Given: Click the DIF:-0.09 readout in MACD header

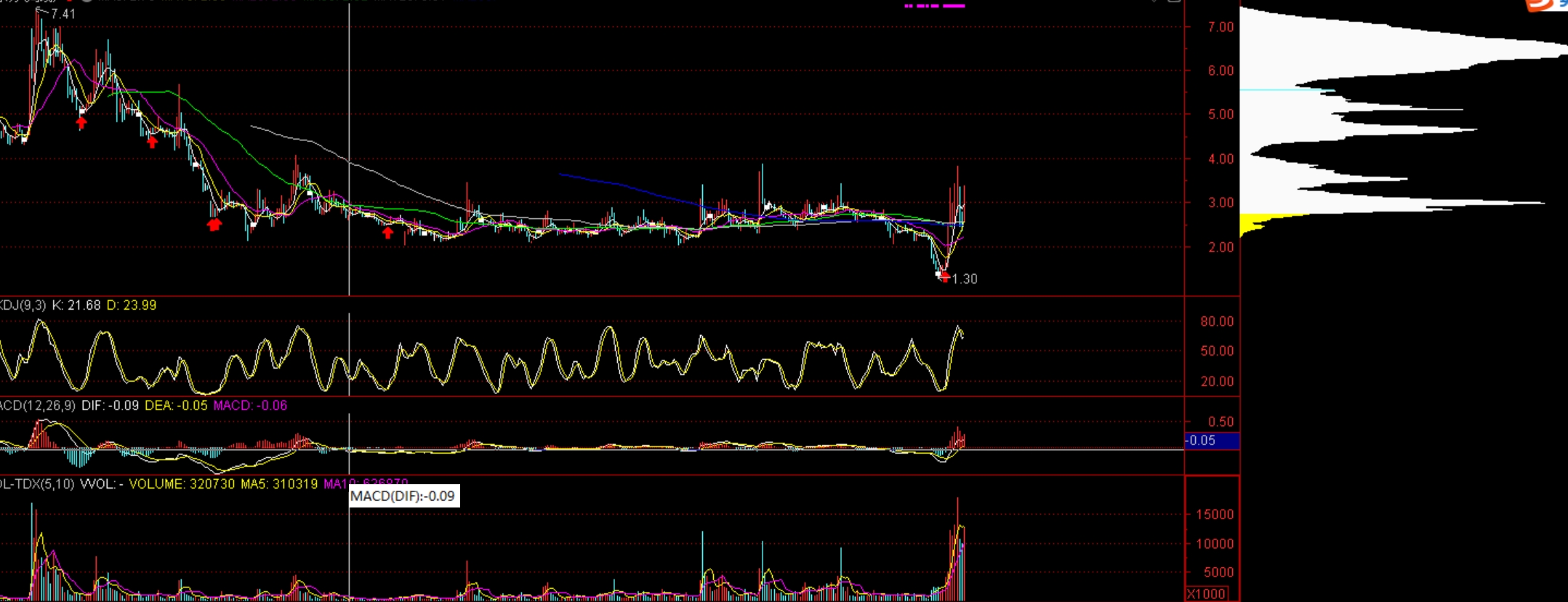Looking at the screenshot, I should click(x=110, y=406).
